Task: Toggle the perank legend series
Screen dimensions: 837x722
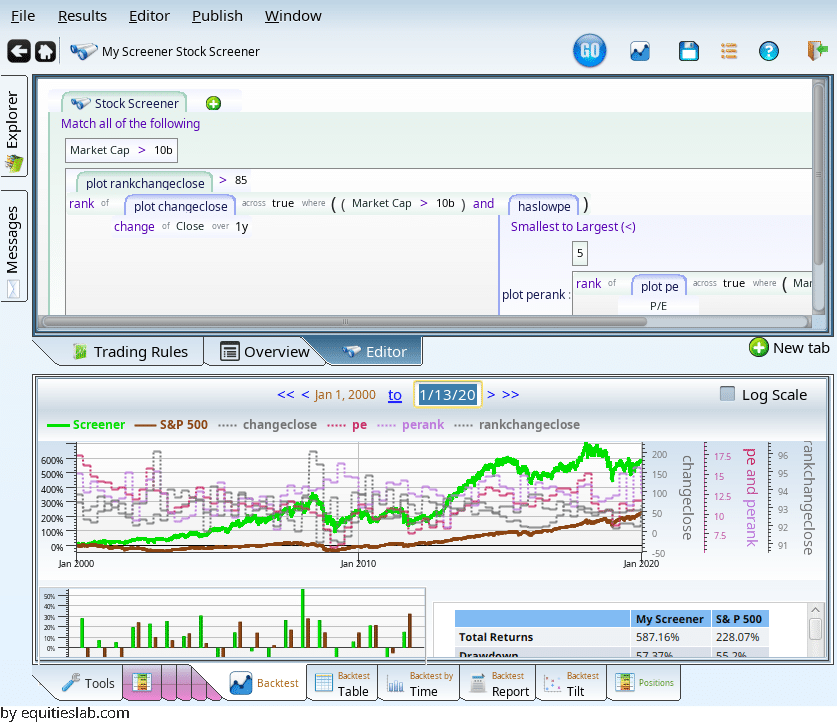Action: [x=410, y=425]
